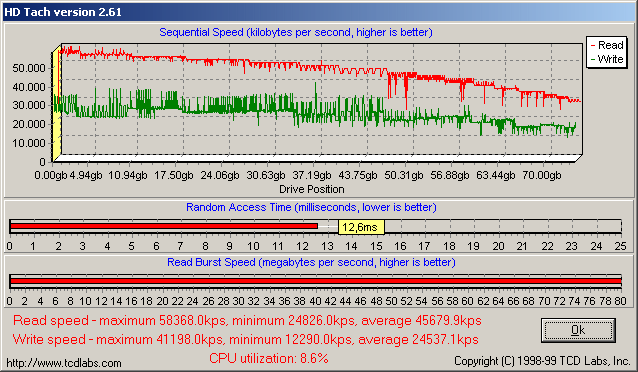The width and height of the screenshot is (638, 372).
Task: Click the 70.00gb drive position label
Action: coord(542,175)
